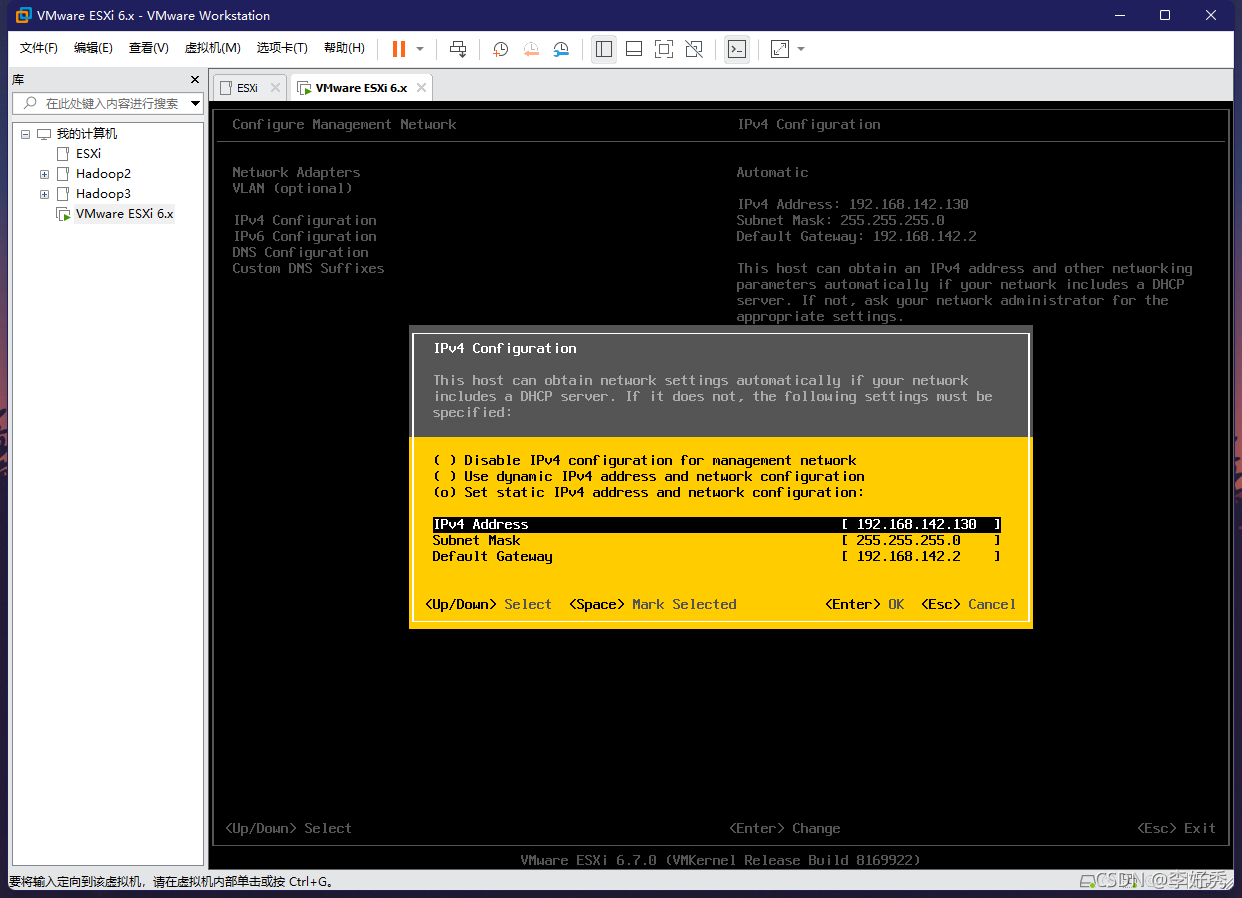Click VLAN (optional) menu entry
This screenshot has width=1242, height=898.
[x=292, y=188]
